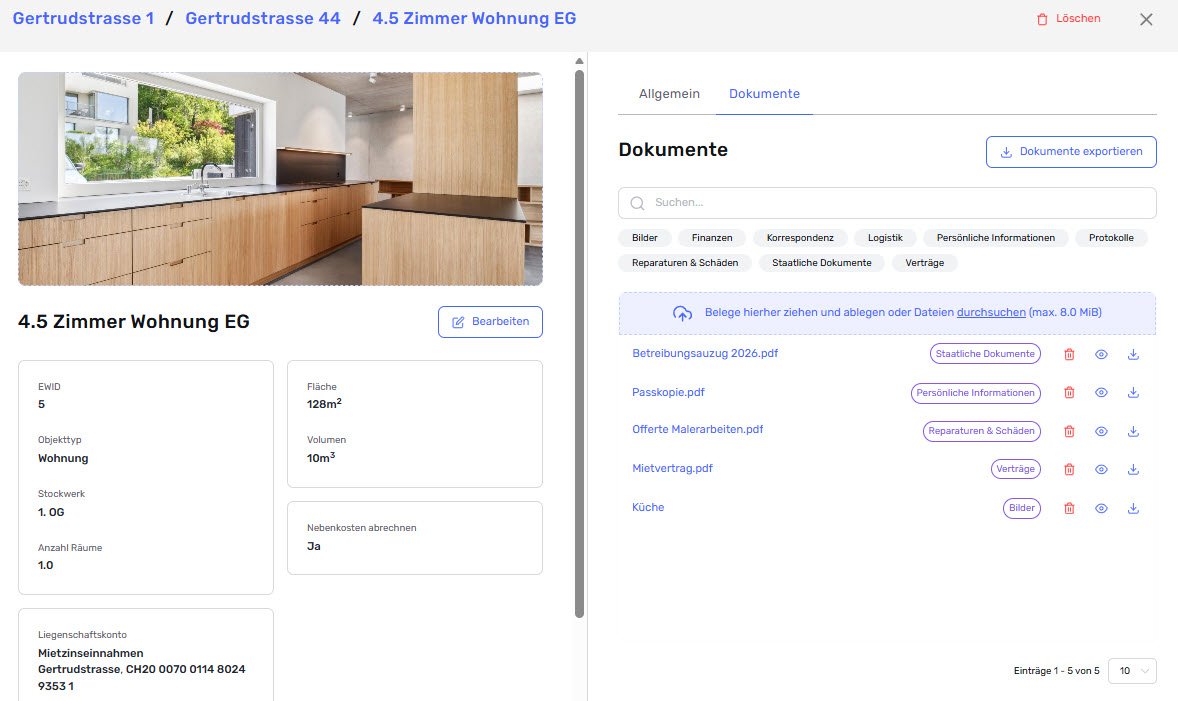This screenshot has height=701, width=1178.
Task: Open Betreibungsauzug 2026.pdf link
Action: [x=705, y=353]
